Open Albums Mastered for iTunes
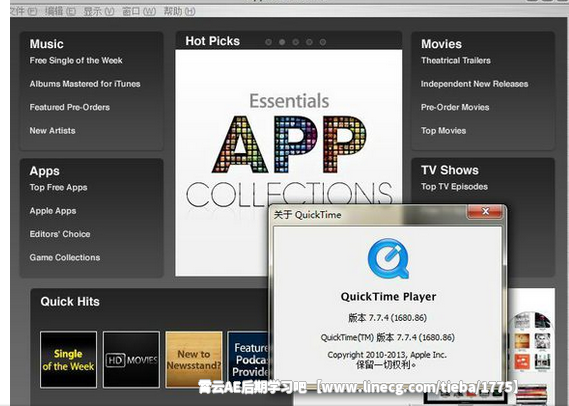 pos(85,84)
